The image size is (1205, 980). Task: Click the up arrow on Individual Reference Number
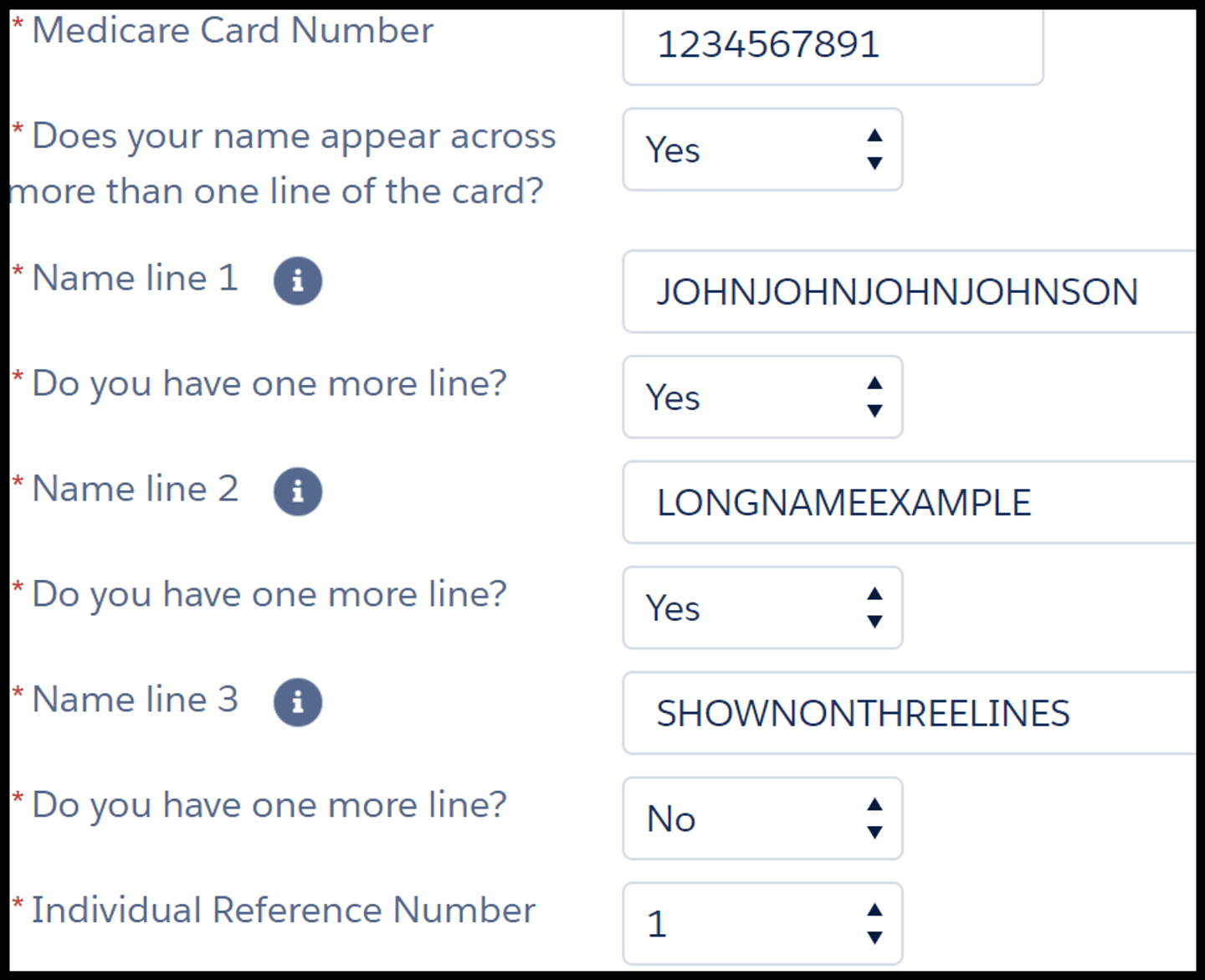click(x=874, y=911)
